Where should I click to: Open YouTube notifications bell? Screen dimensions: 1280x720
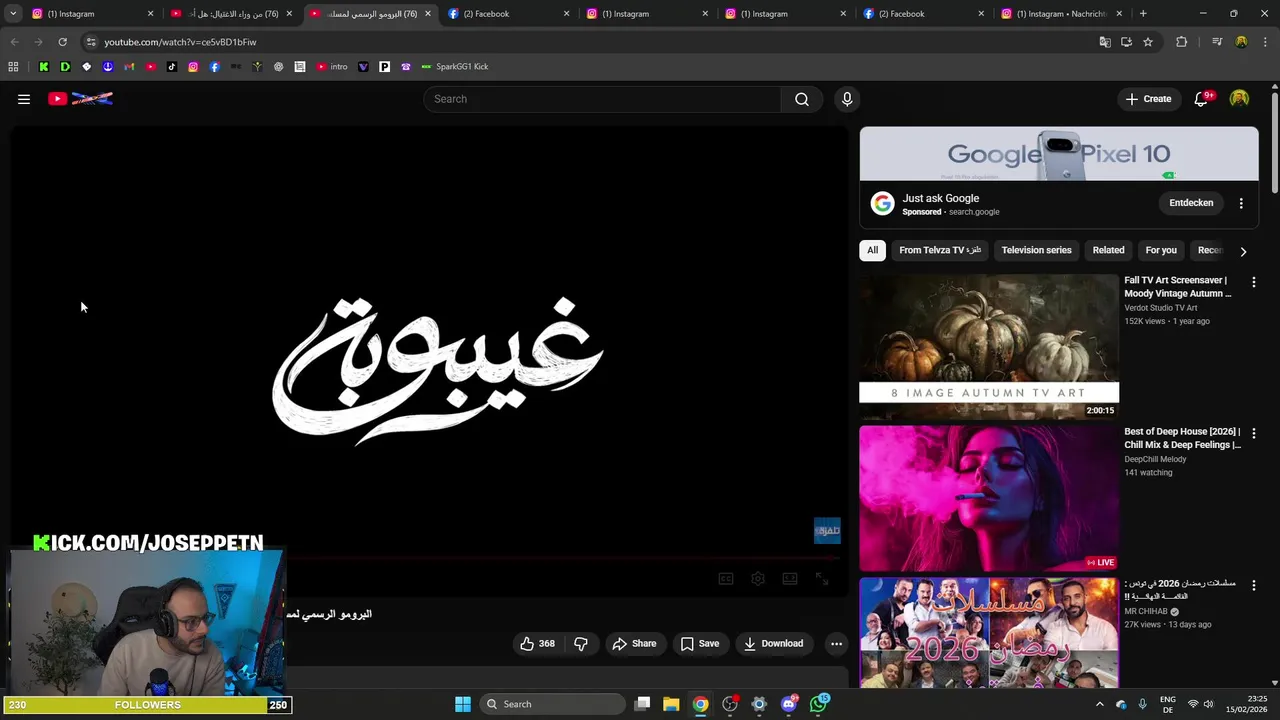(x=1202, y=99)
